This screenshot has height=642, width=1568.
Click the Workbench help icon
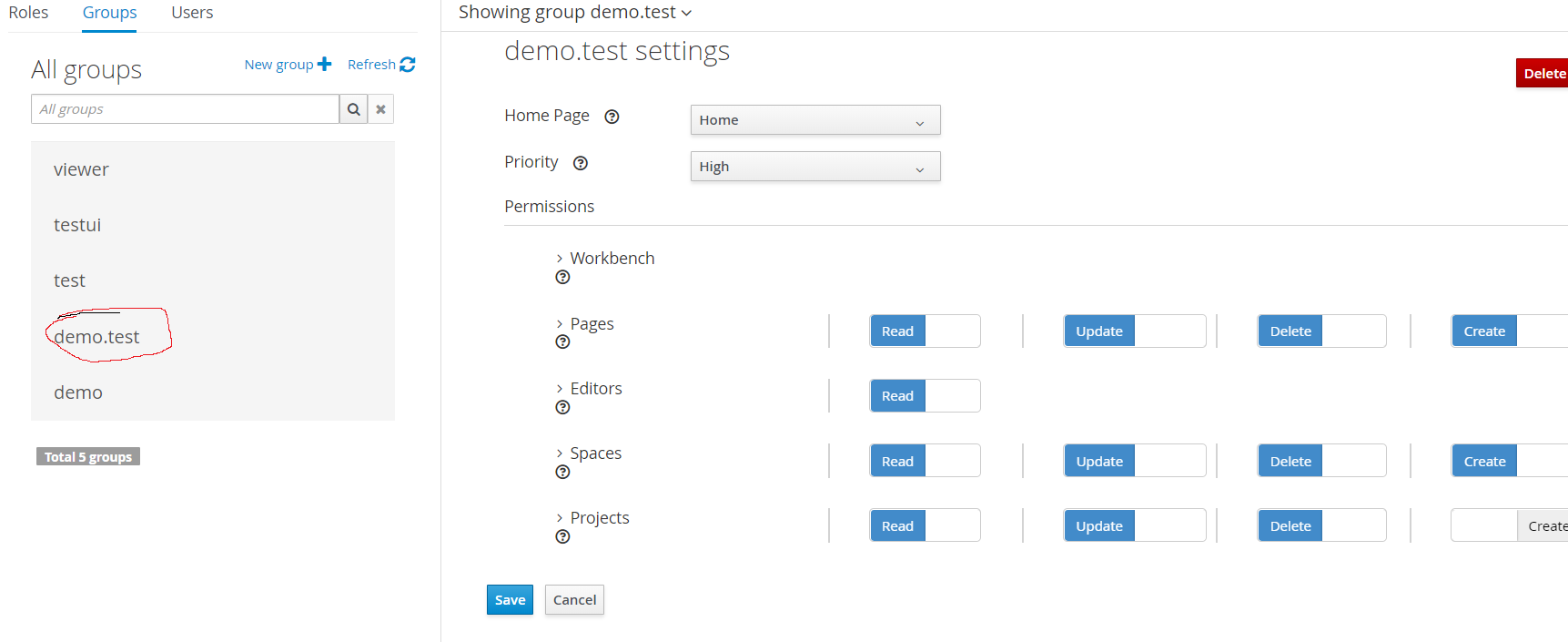pyautogui.click(x=562, y=277)
